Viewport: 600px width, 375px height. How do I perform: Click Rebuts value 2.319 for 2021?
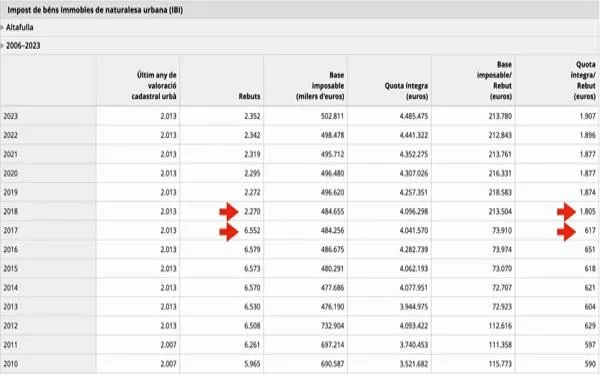click(252, 155)
